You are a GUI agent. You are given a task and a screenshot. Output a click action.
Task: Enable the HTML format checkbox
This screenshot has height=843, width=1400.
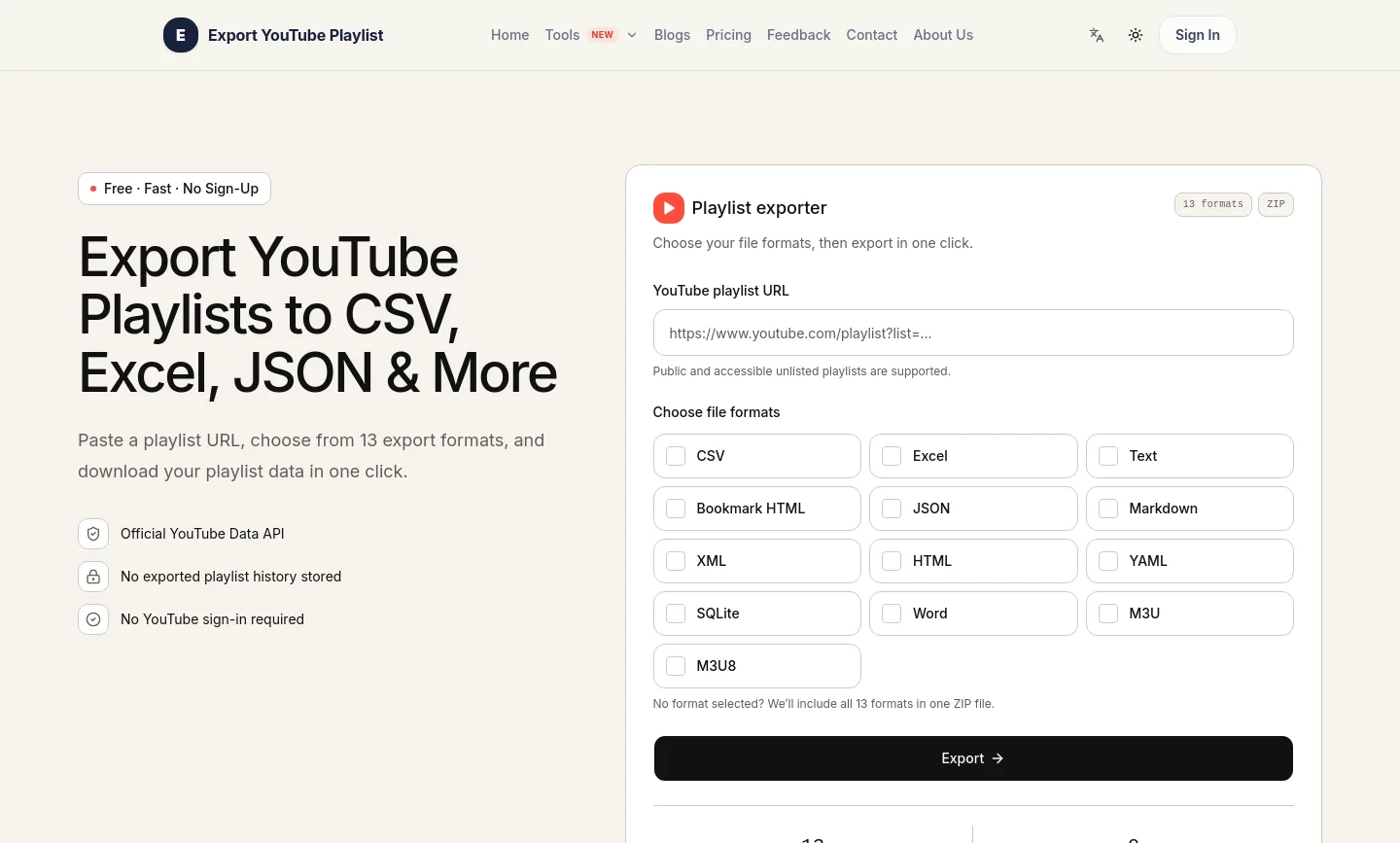pyautogui.click(x=892, y=561)
